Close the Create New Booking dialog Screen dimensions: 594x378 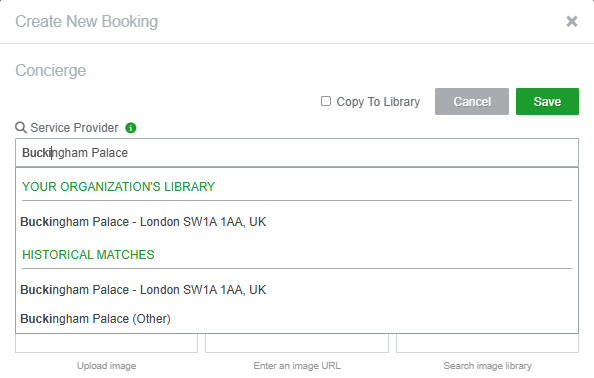click(x=572, y=22)
